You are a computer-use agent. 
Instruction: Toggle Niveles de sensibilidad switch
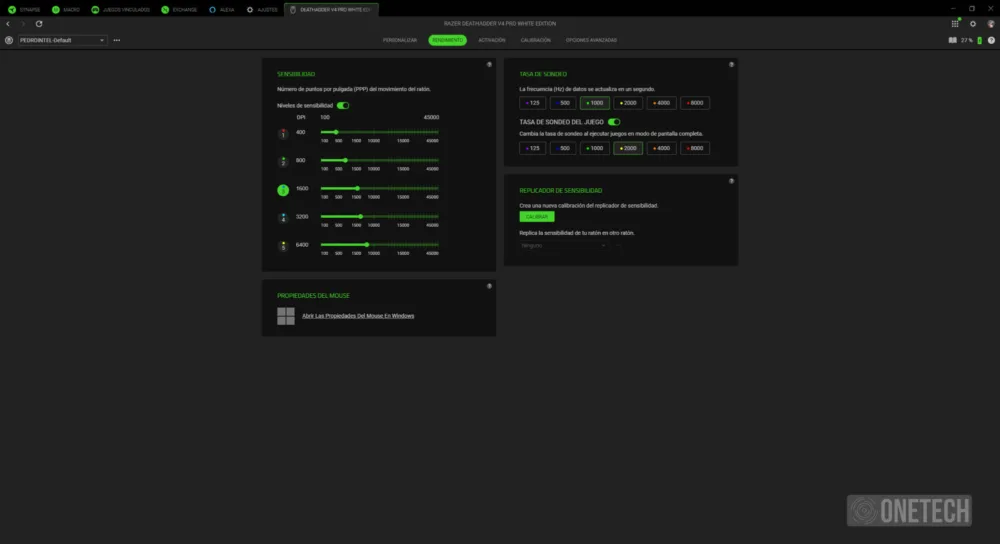[343, 105]
